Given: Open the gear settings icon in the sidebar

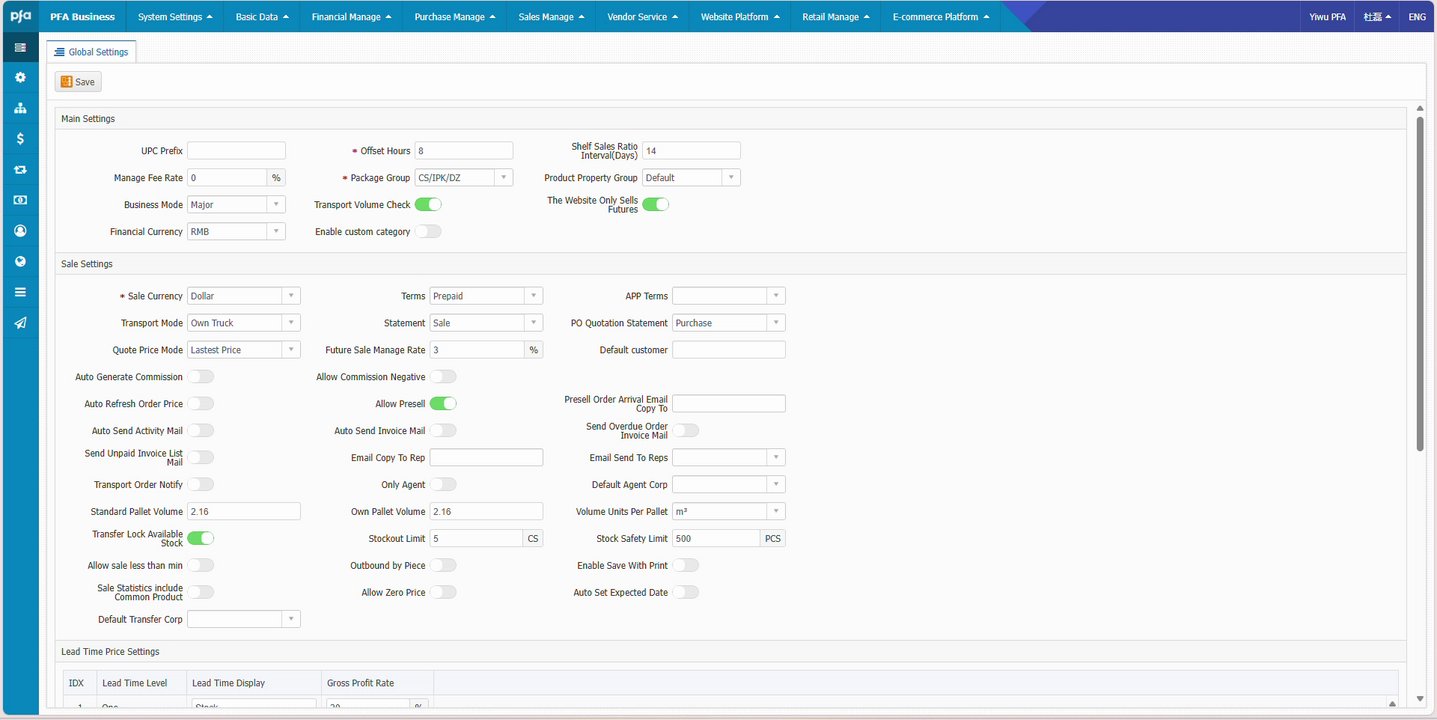Looking at the screenshot, I should 20,77.
